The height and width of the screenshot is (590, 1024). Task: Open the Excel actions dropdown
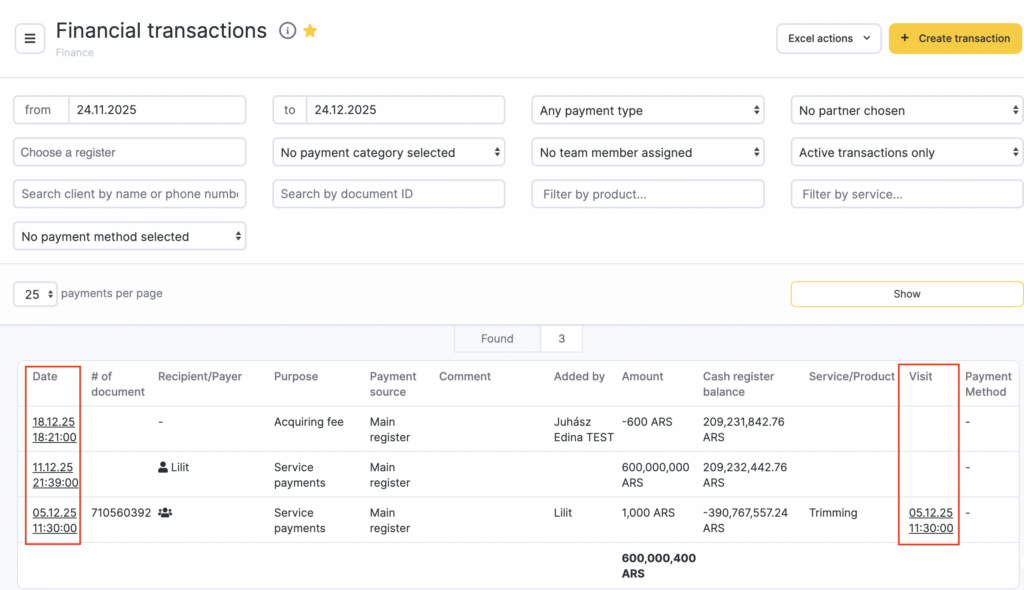tap(828, 39)
